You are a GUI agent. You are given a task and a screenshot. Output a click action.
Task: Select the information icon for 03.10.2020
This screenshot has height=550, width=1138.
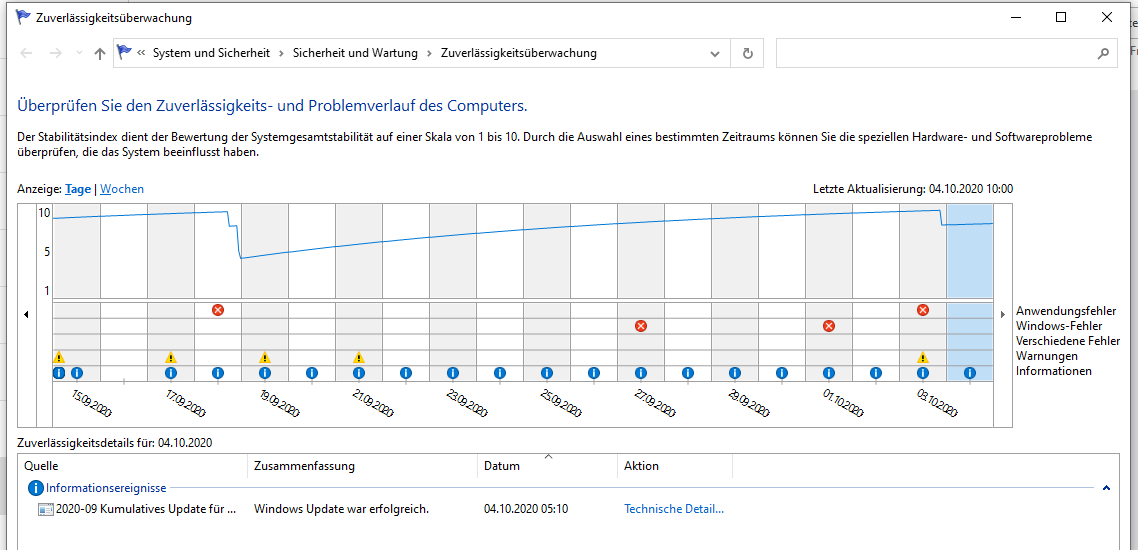point(922,373)
